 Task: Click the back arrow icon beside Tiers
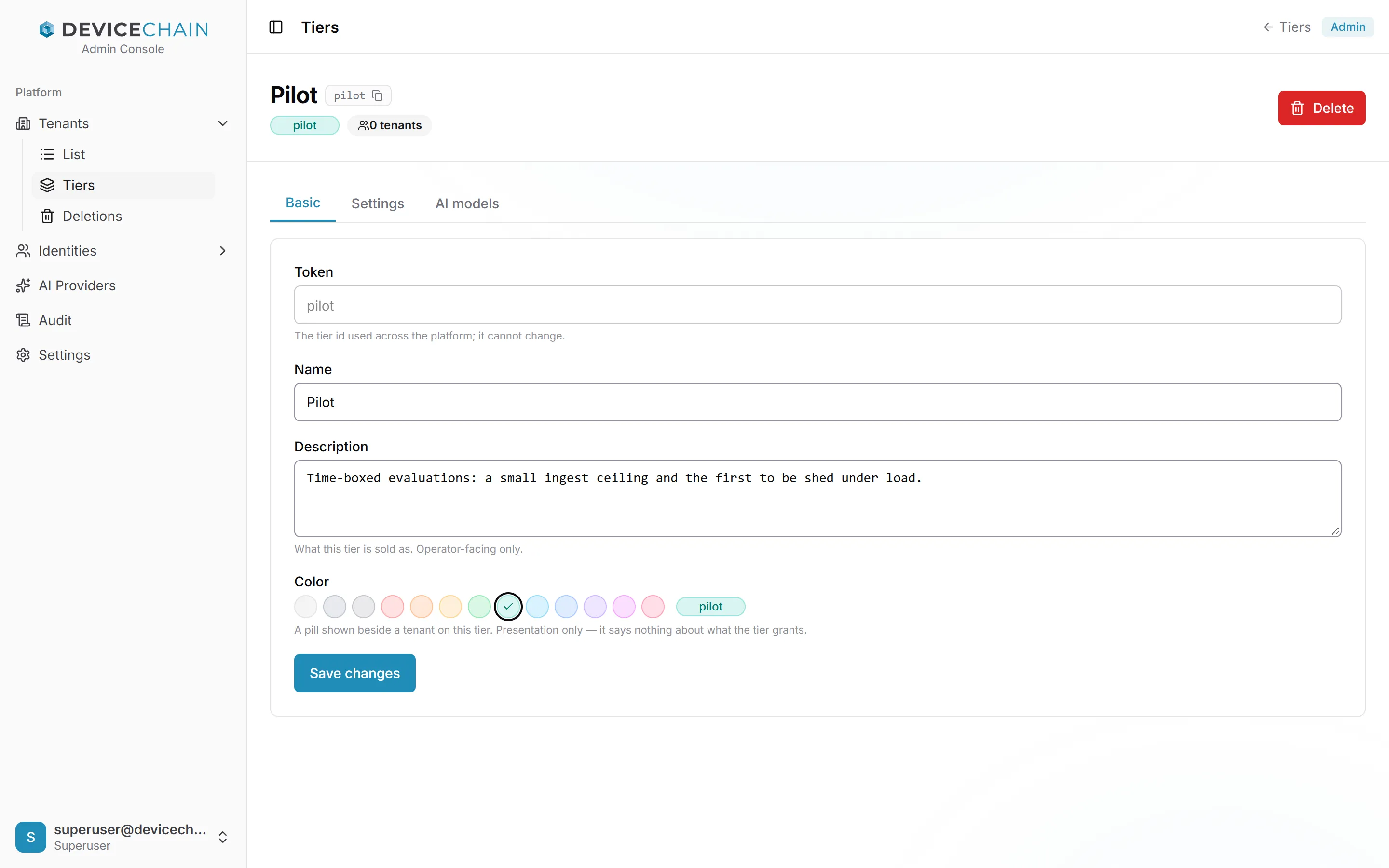pos(1268,27)
